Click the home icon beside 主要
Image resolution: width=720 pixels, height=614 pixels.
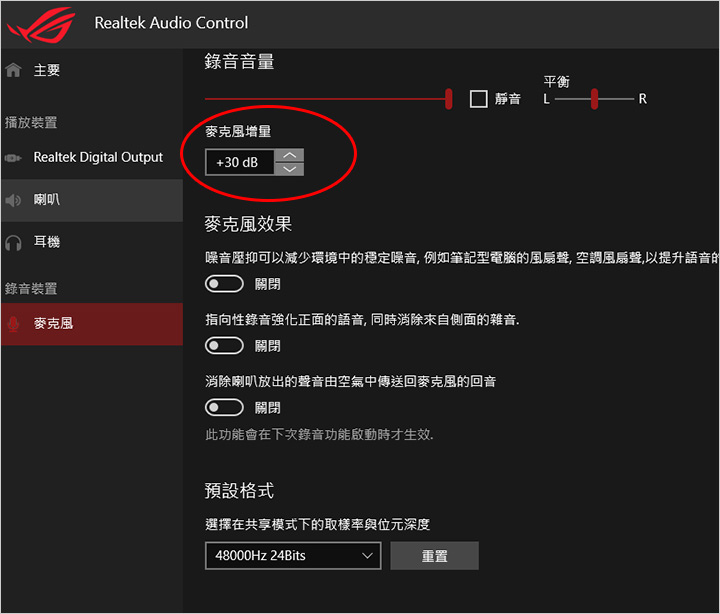click(x=14, y=70)
